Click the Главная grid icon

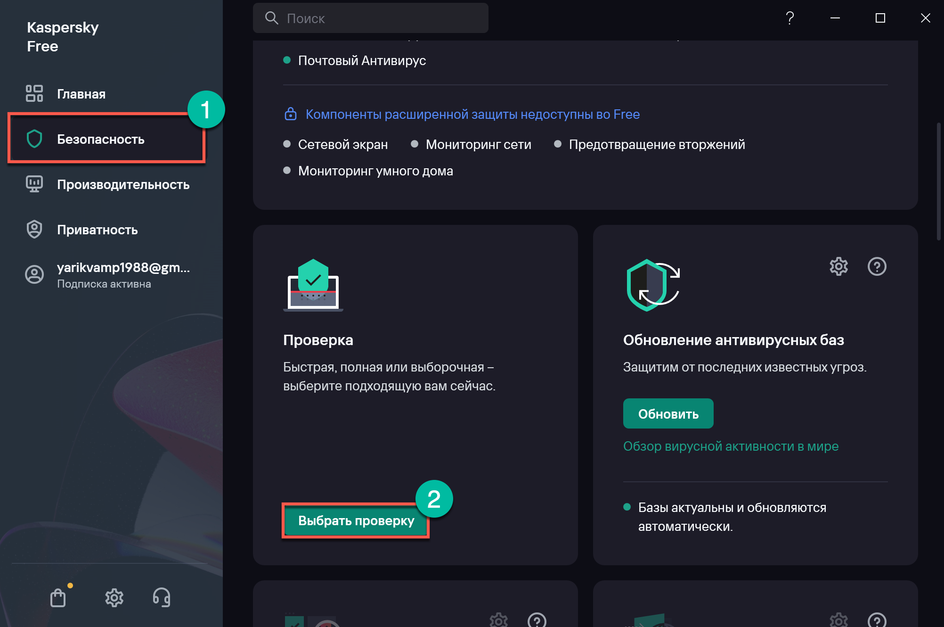[34, 93]
